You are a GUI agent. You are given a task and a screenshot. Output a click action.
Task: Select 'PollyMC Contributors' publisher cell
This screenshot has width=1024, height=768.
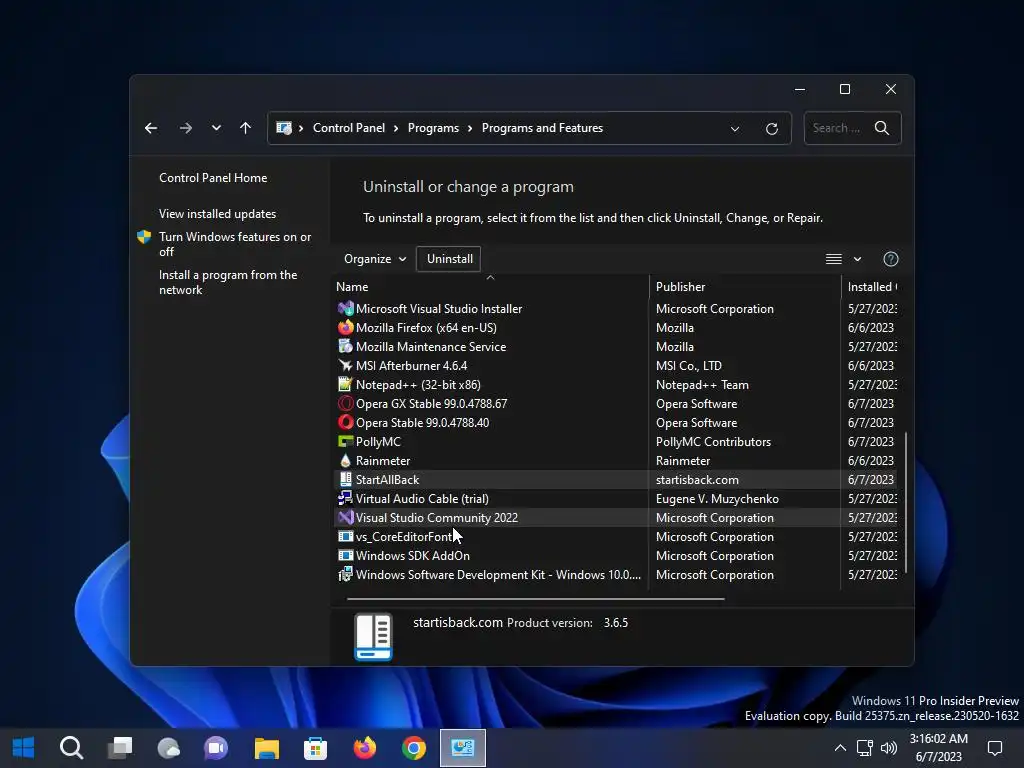713,441
